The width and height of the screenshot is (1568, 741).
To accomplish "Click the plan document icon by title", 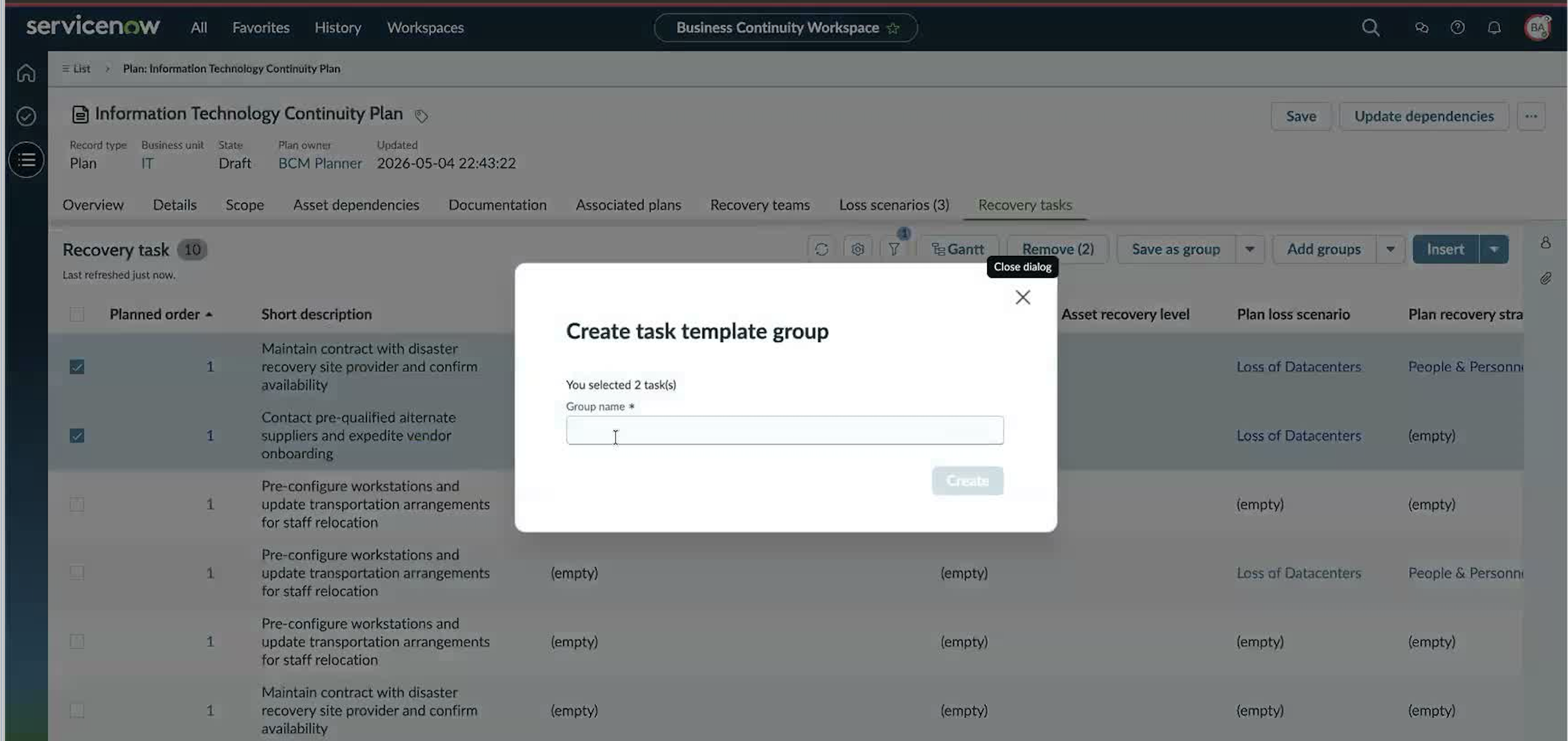I will coord(80,115).
